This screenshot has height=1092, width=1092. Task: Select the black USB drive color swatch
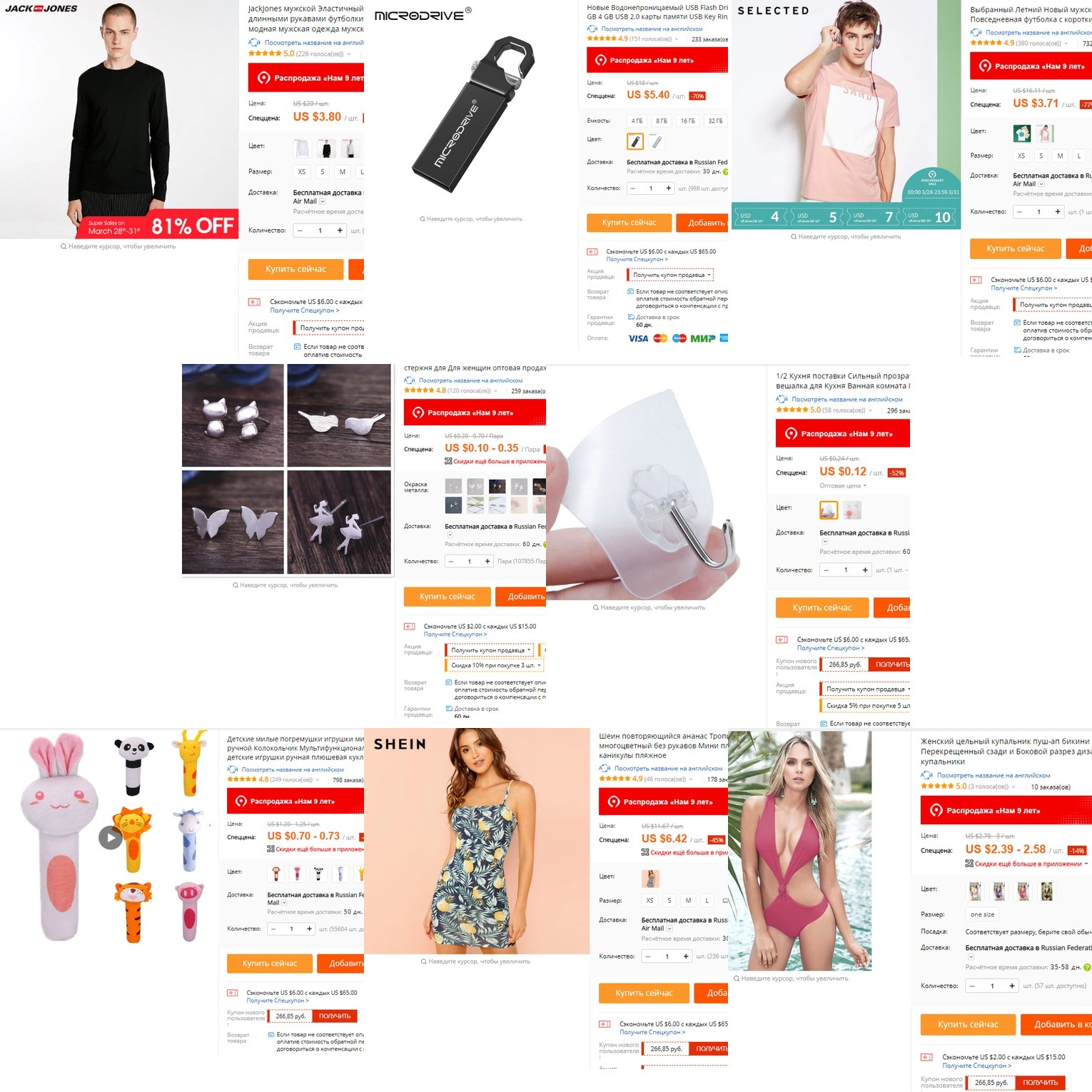(635, 141)
